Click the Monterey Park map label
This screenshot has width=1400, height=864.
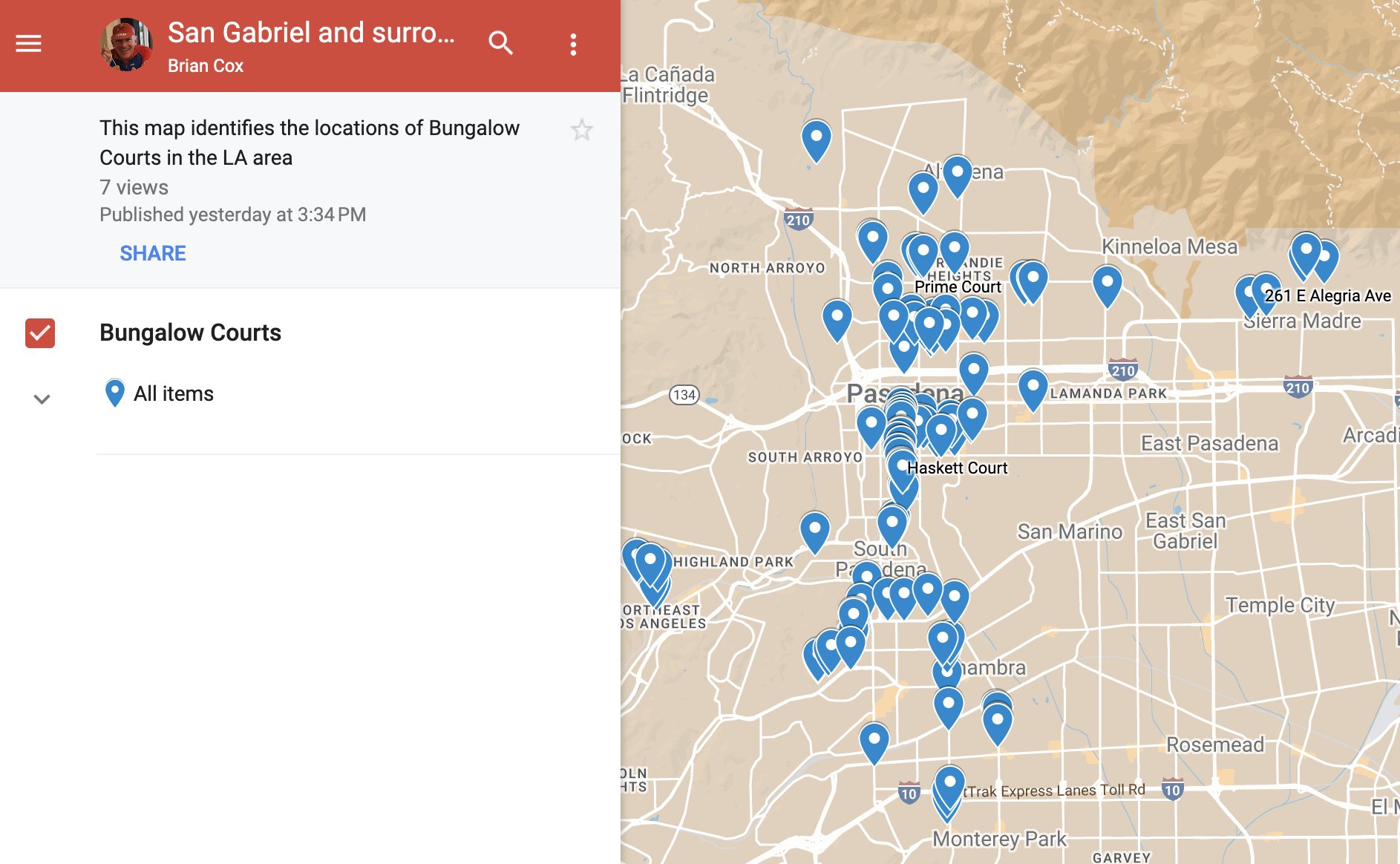pyautogui.click(x=999, y=839)
